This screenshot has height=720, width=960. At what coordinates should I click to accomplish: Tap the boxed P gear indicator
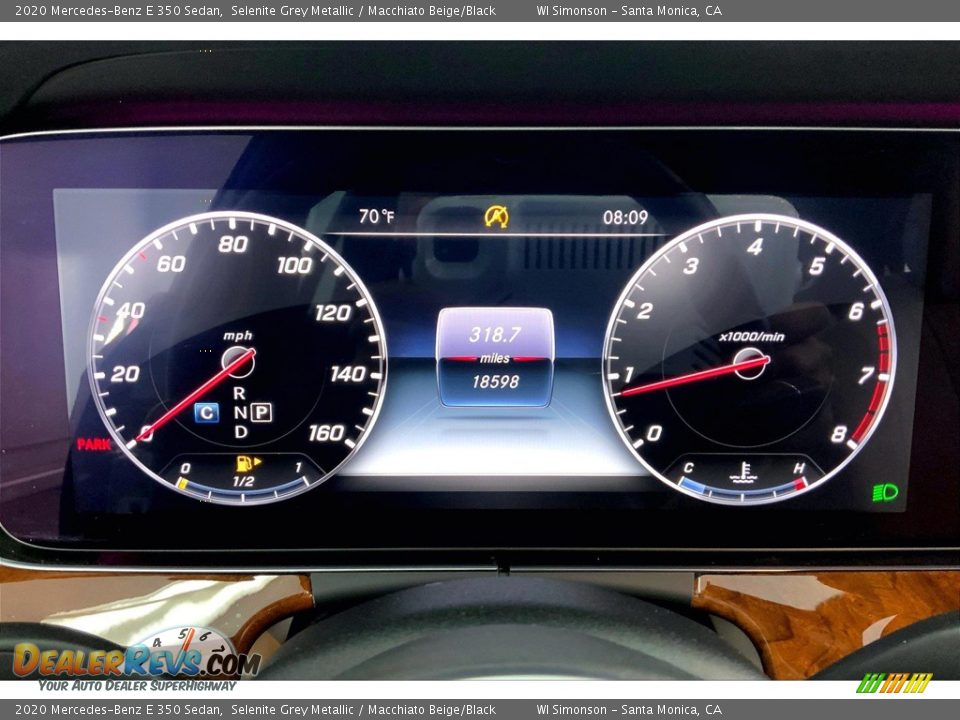point(261,412)
